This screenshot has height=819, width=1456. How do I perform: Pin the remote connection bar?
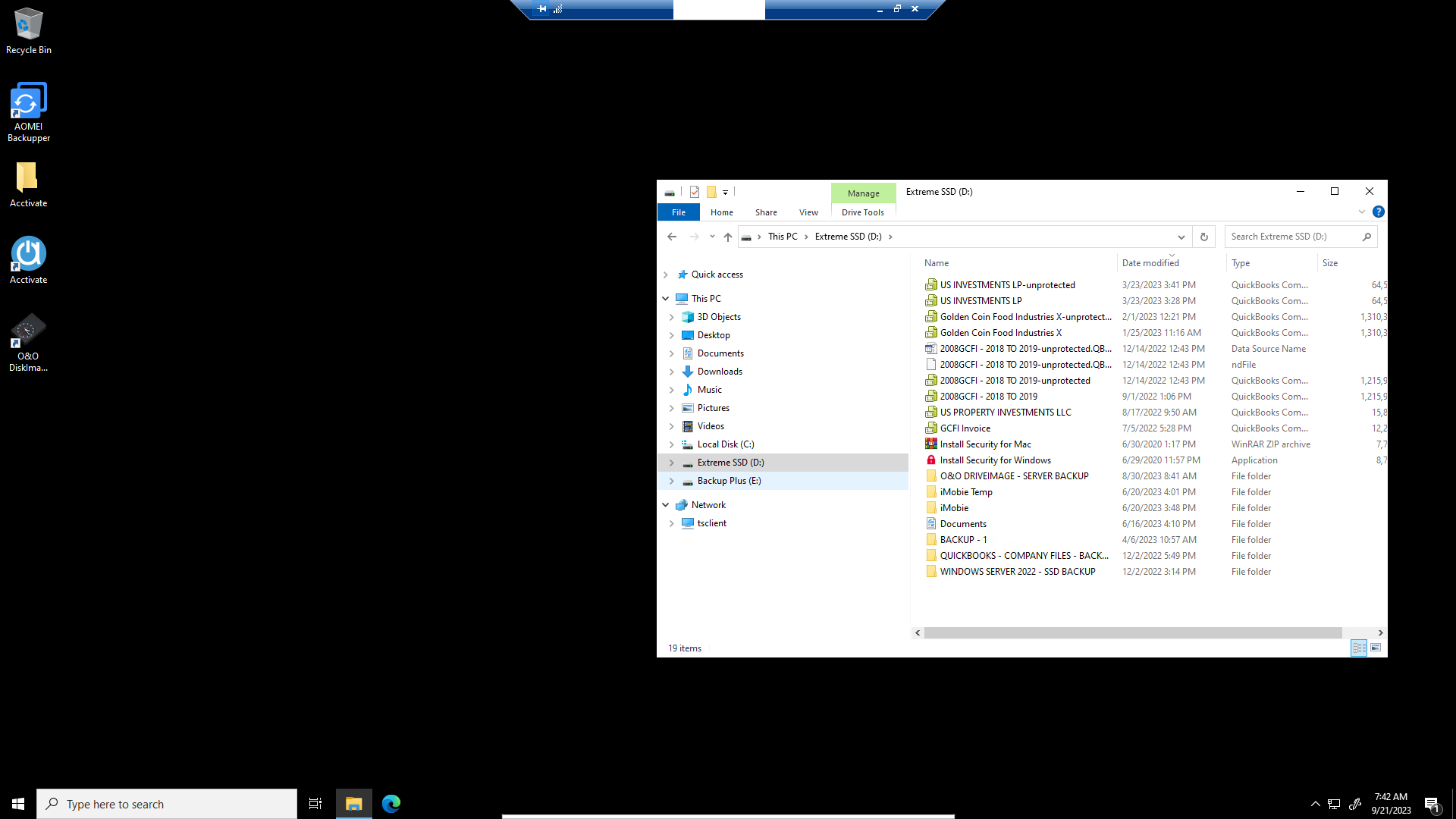(x=541, y=9)
